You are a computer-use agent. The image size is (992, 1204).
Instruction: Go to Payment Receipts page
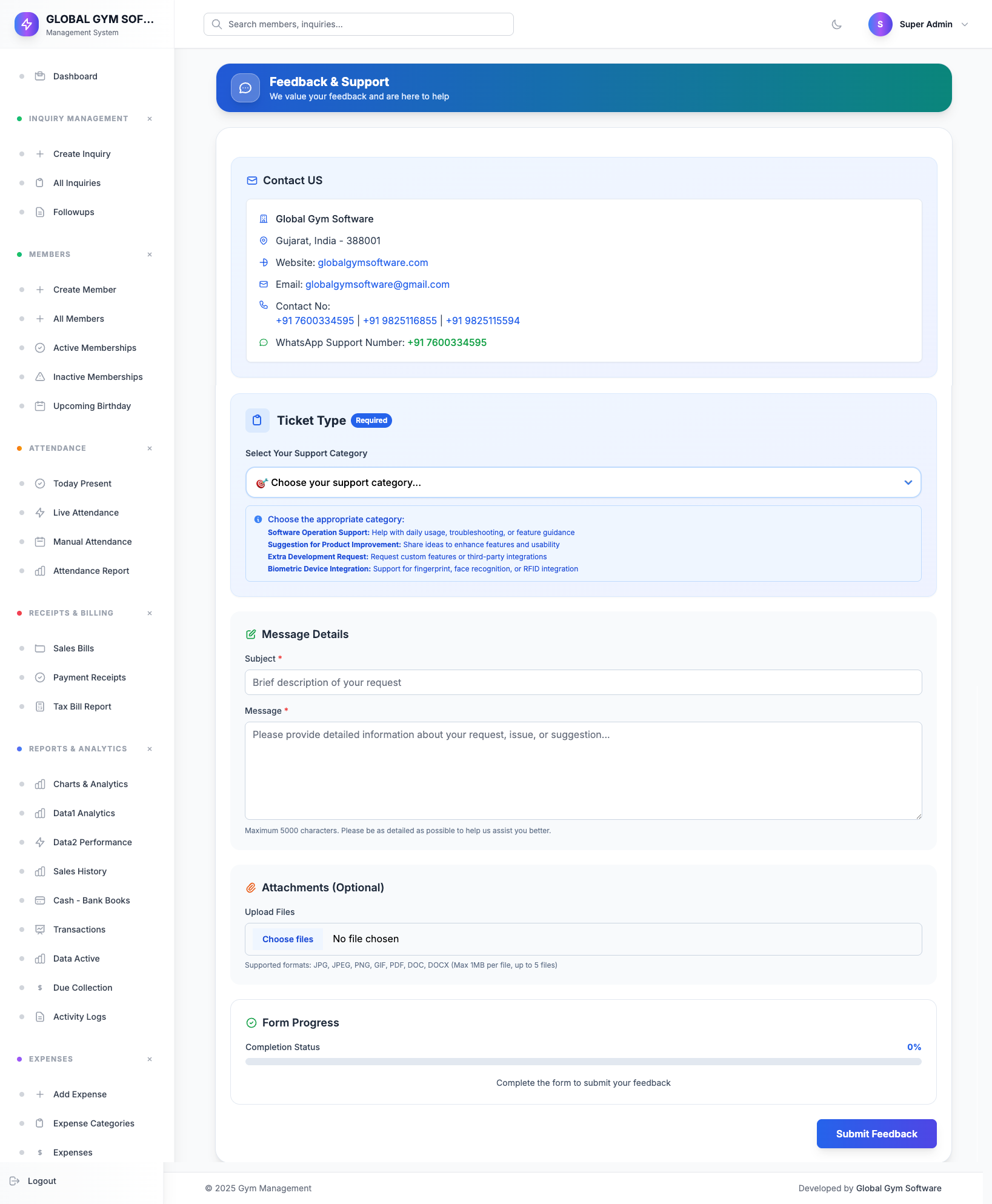click(x=90, y=677)
